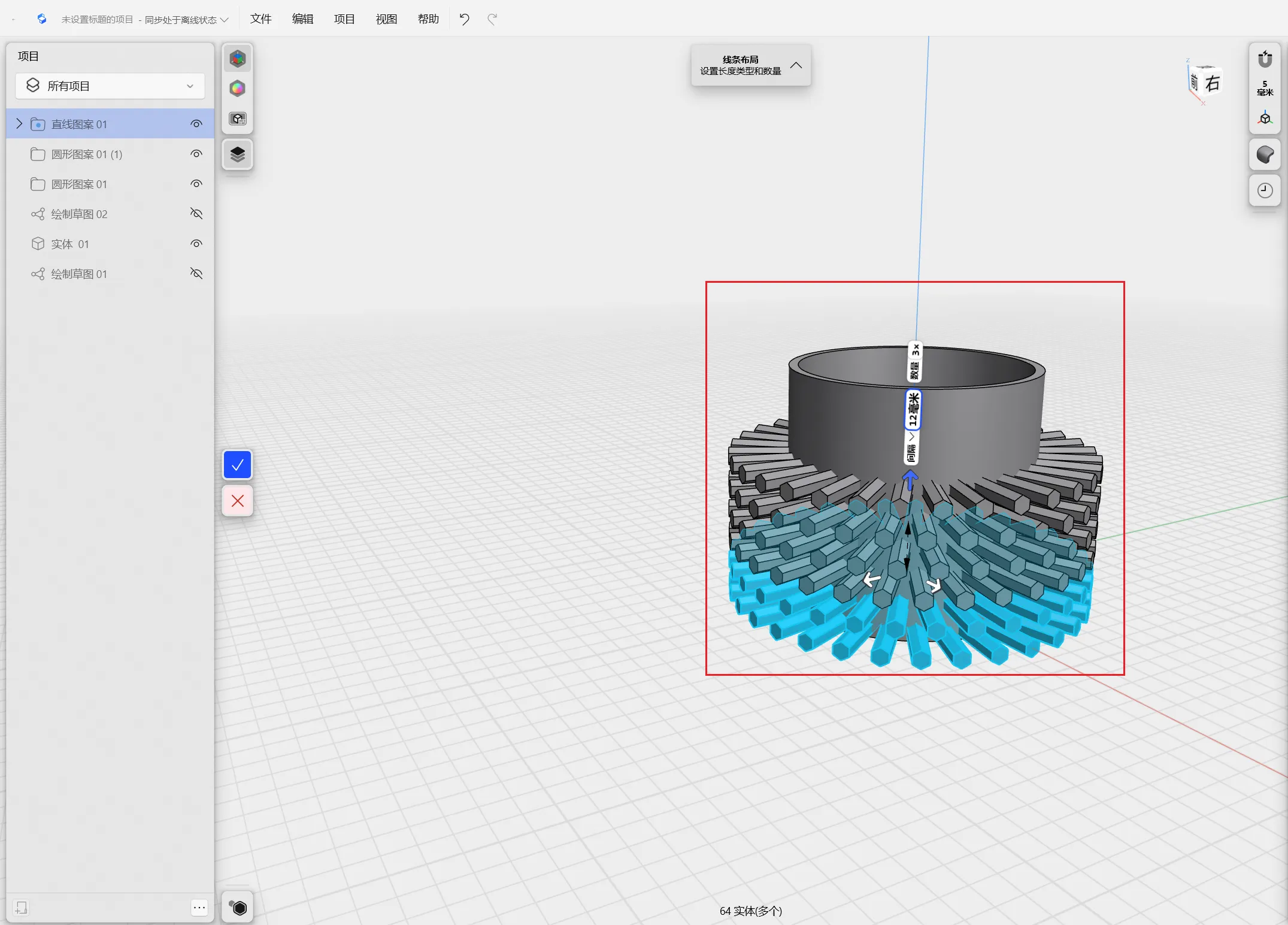
Task: Hide 直线图案 01 using its eye icon
Action: pos(196,124)
